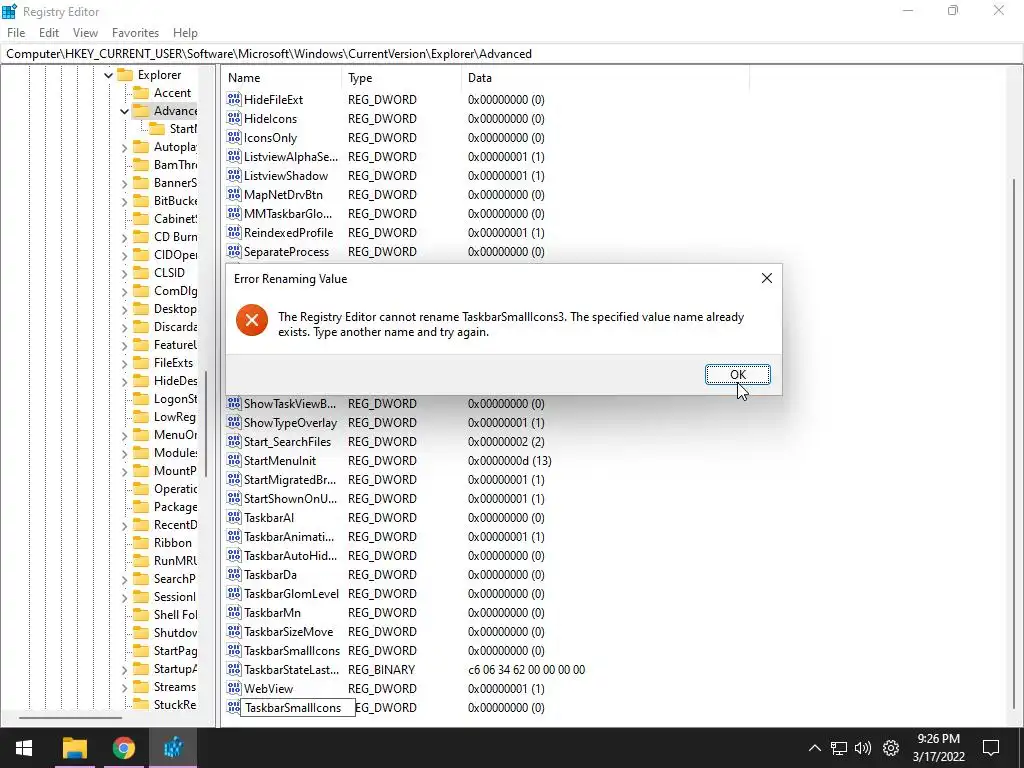
Task: Click the TaskbarSizeMove DWORD value icon
Action: pyautogui.click(x=234, y=632)
